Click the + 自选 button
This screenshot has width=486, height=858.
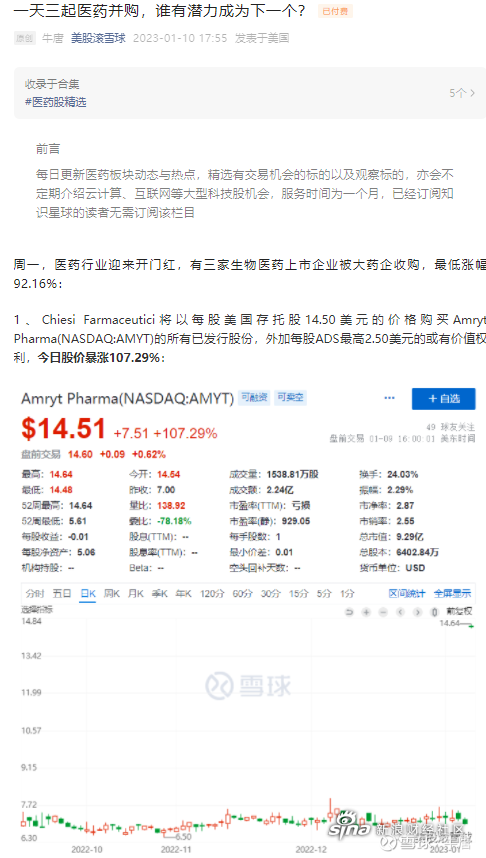point(443,398)
